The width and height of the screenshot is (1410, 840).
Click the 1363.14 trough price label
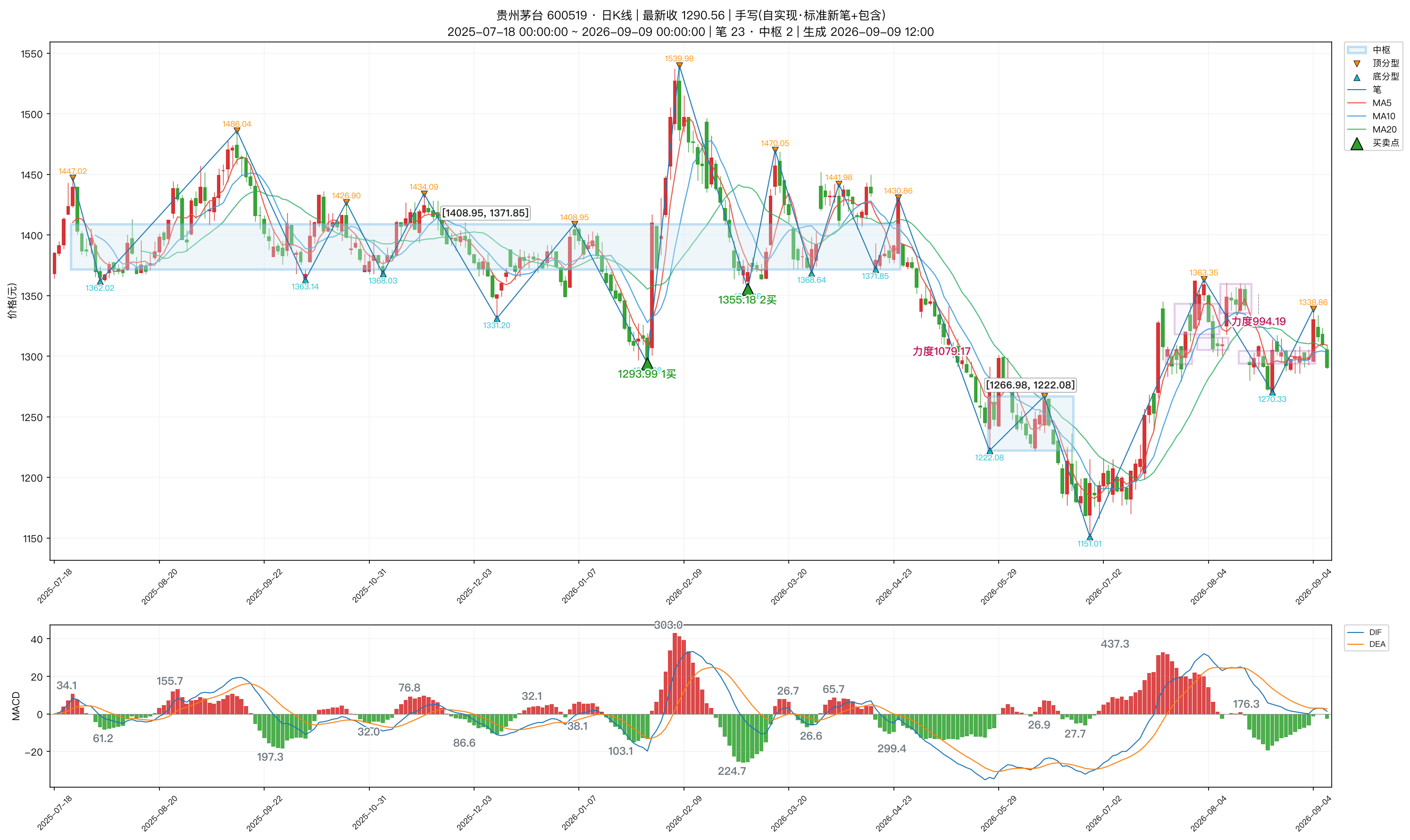point(305,287)
